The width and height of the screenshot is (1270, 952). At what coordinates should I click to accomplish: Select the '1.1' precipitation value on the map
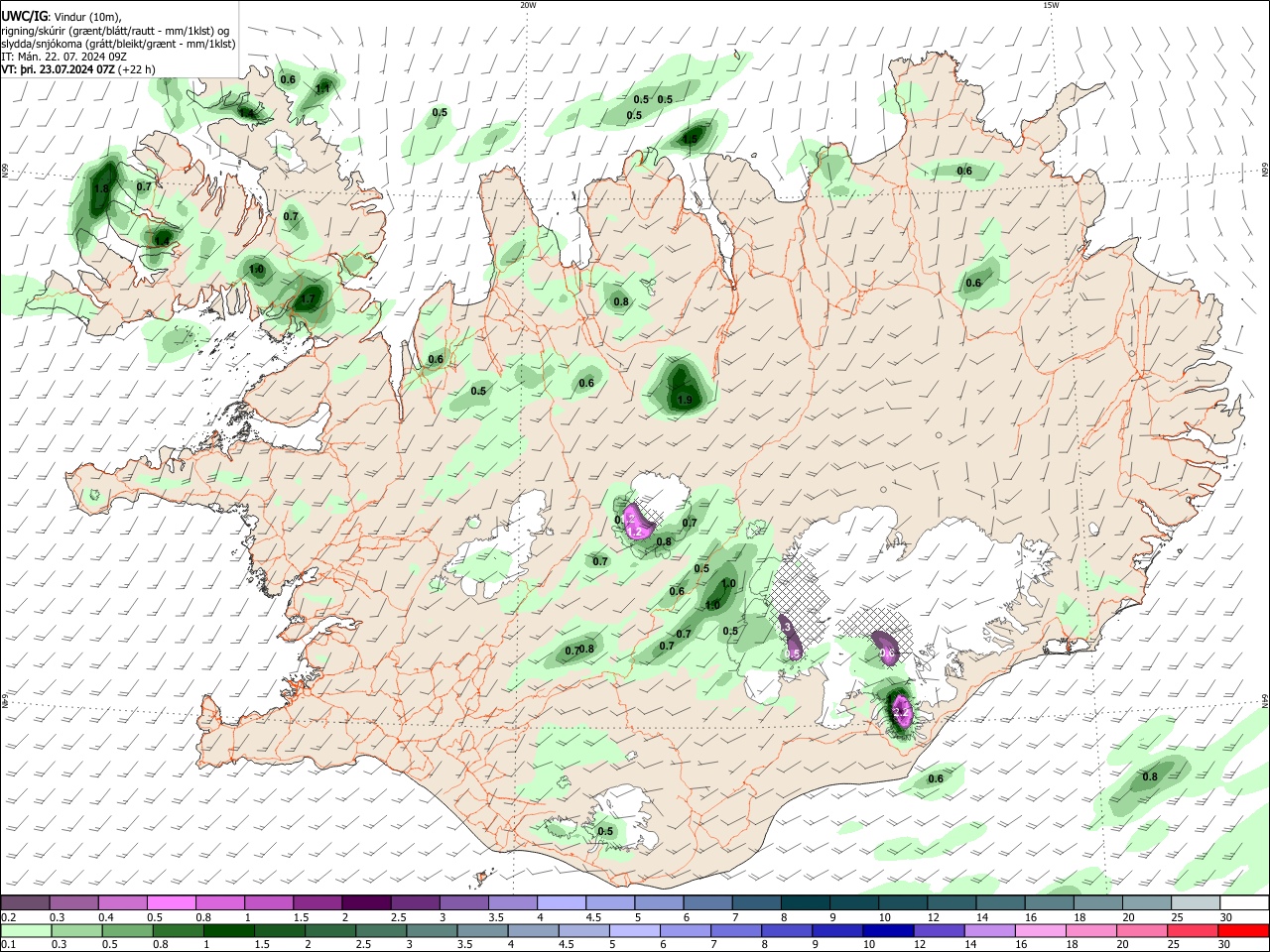[x=322, y=88]
